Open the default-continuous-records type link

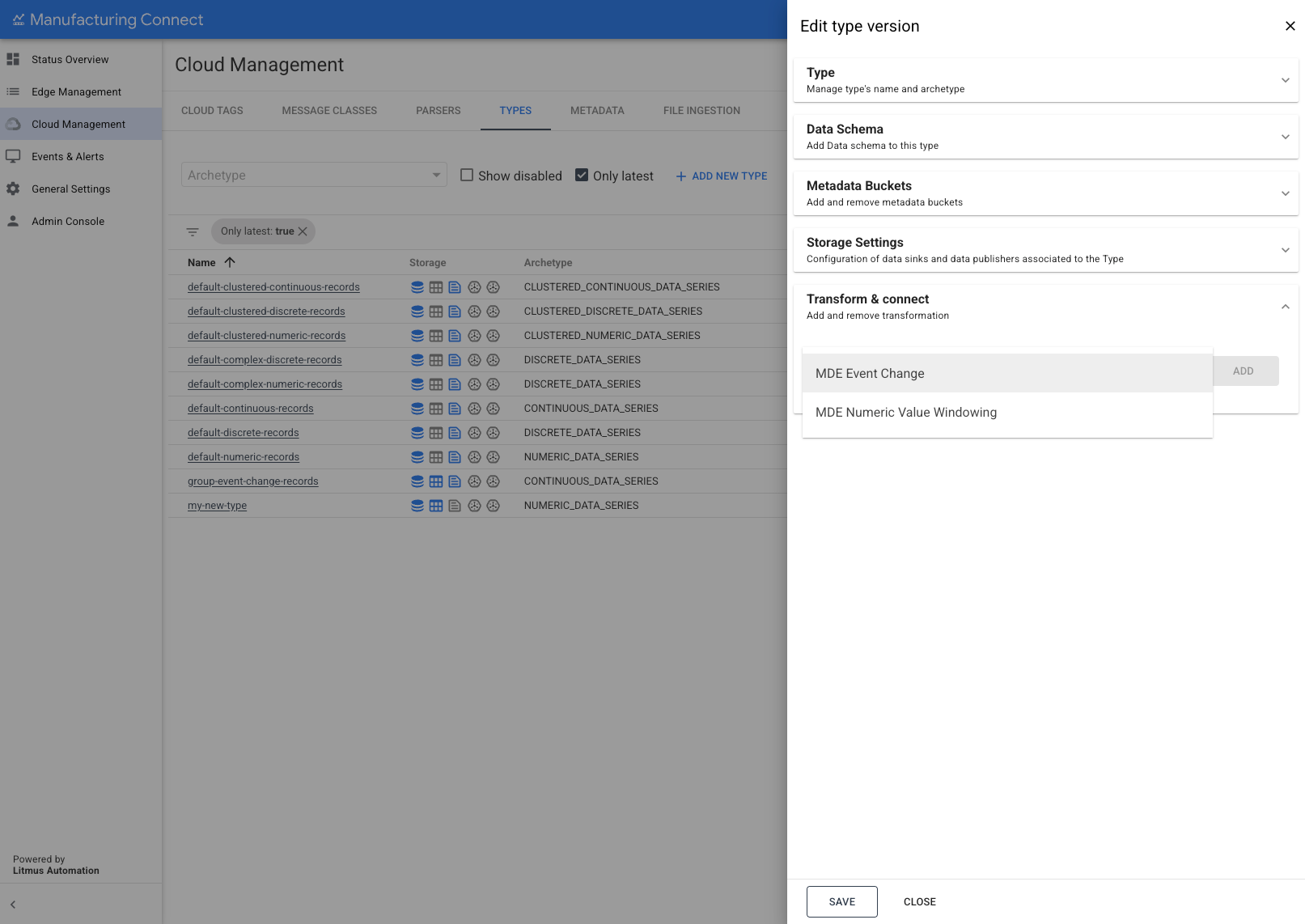click(250, 409)
